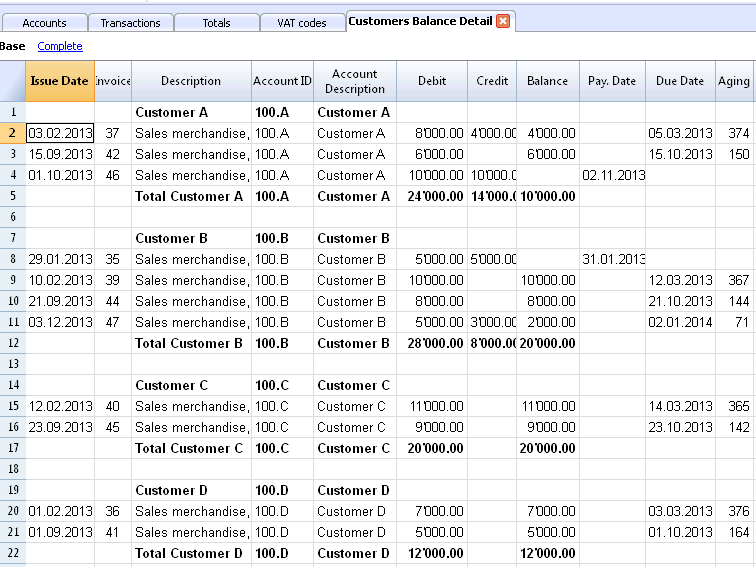The image size is (756, 567).
Task: Select issue date cell 23.09.2013
Action: pyautogui.click(x=60, y=427)
